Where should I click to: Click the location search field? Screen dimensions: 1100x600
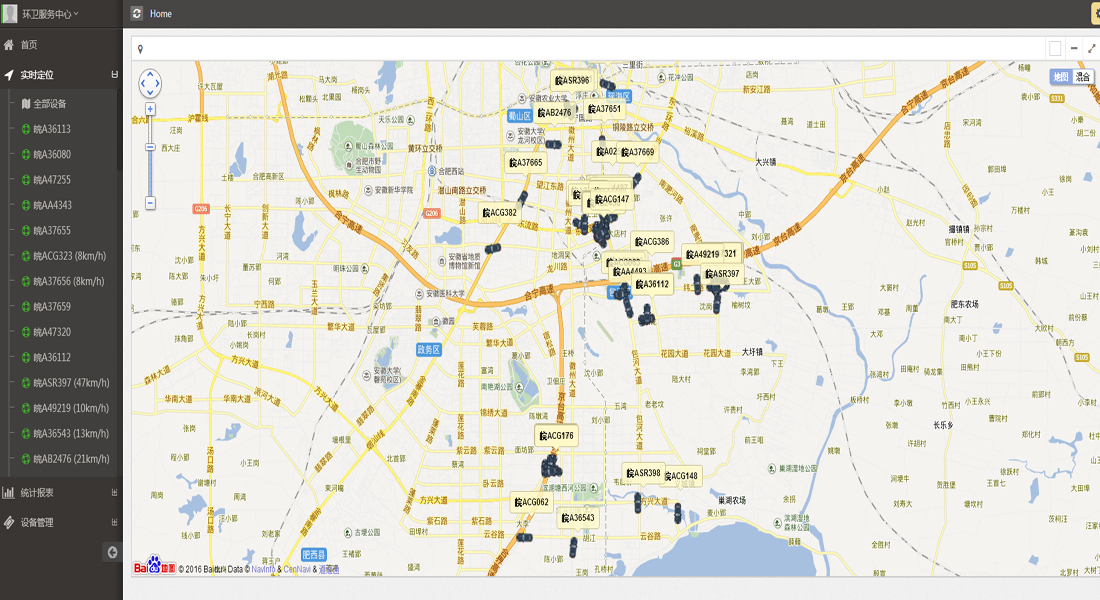pyautogui.click(x=589, y=48)
